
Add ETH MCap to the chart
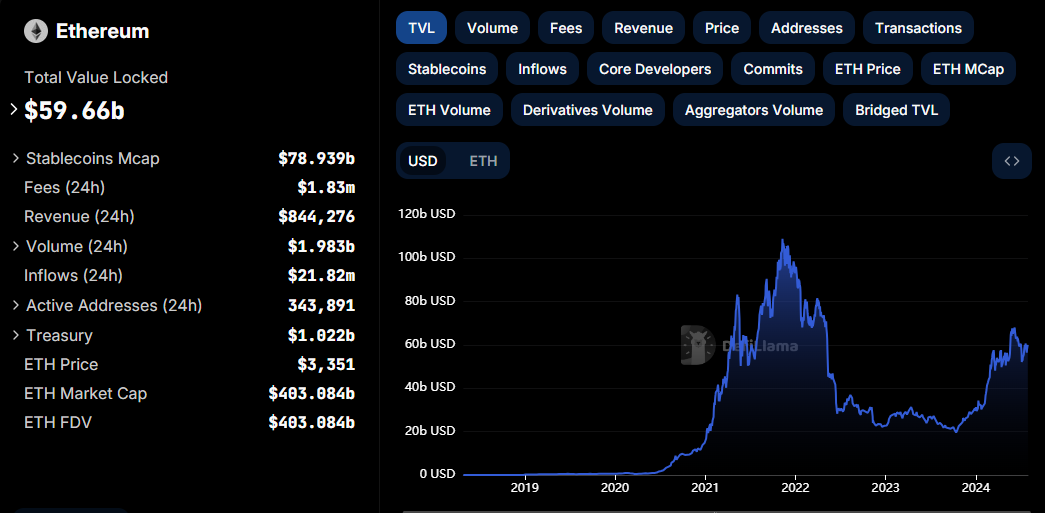click(968, 69)
